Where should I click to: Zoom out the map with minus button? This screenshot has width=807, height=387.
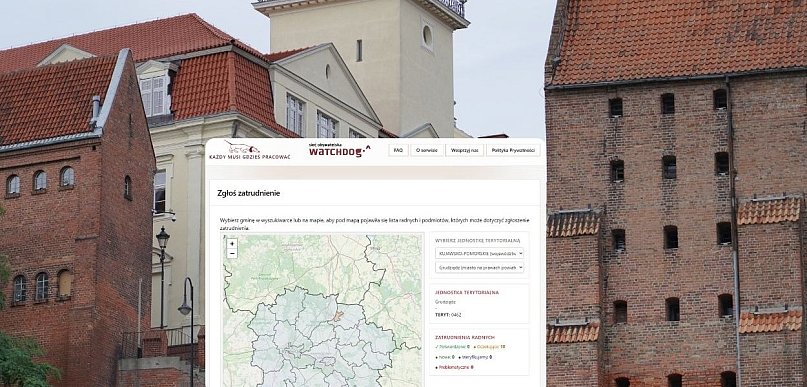[x=232, y=253]
